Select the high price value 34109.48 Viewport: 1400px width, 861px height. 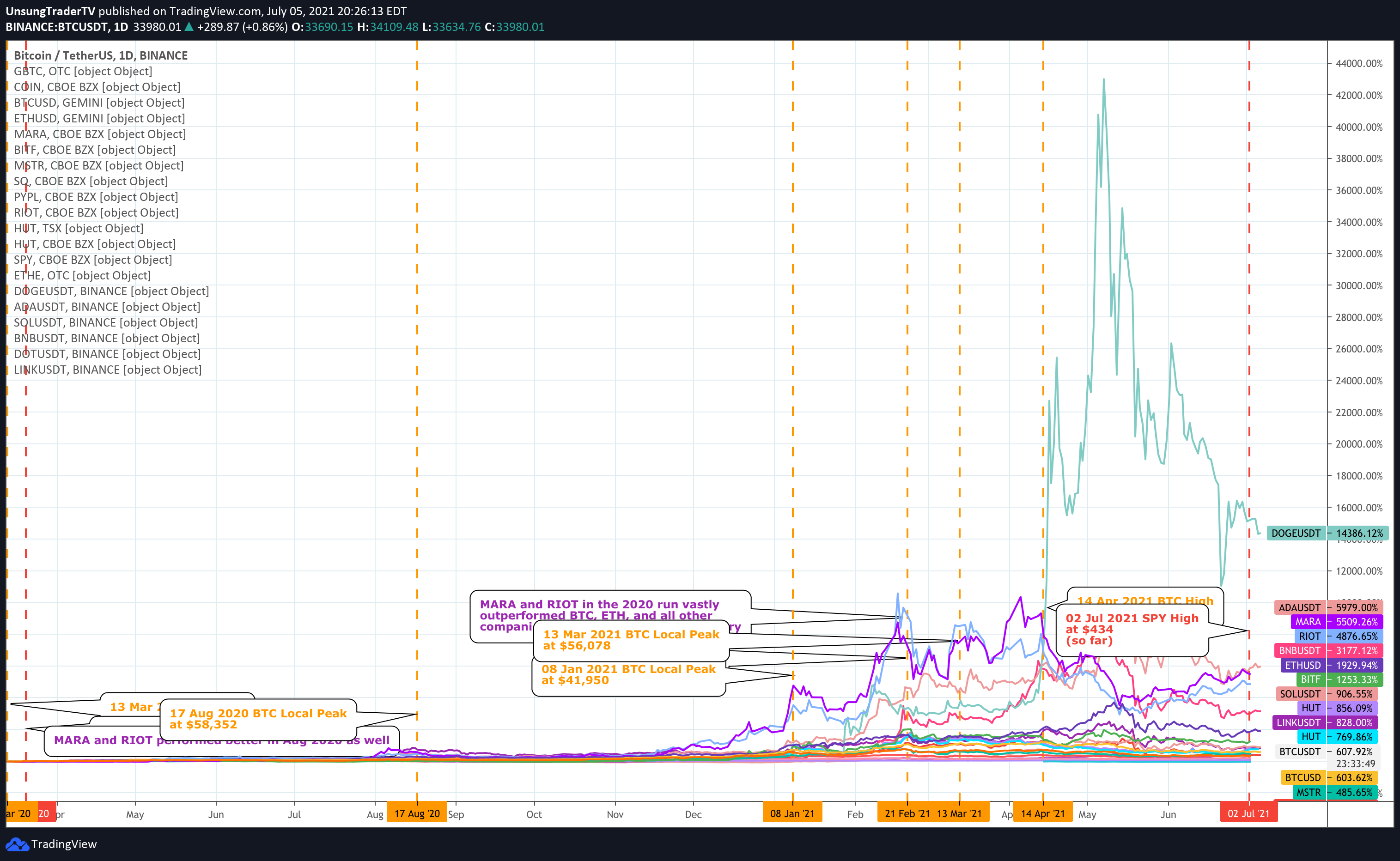pos(394,27)
